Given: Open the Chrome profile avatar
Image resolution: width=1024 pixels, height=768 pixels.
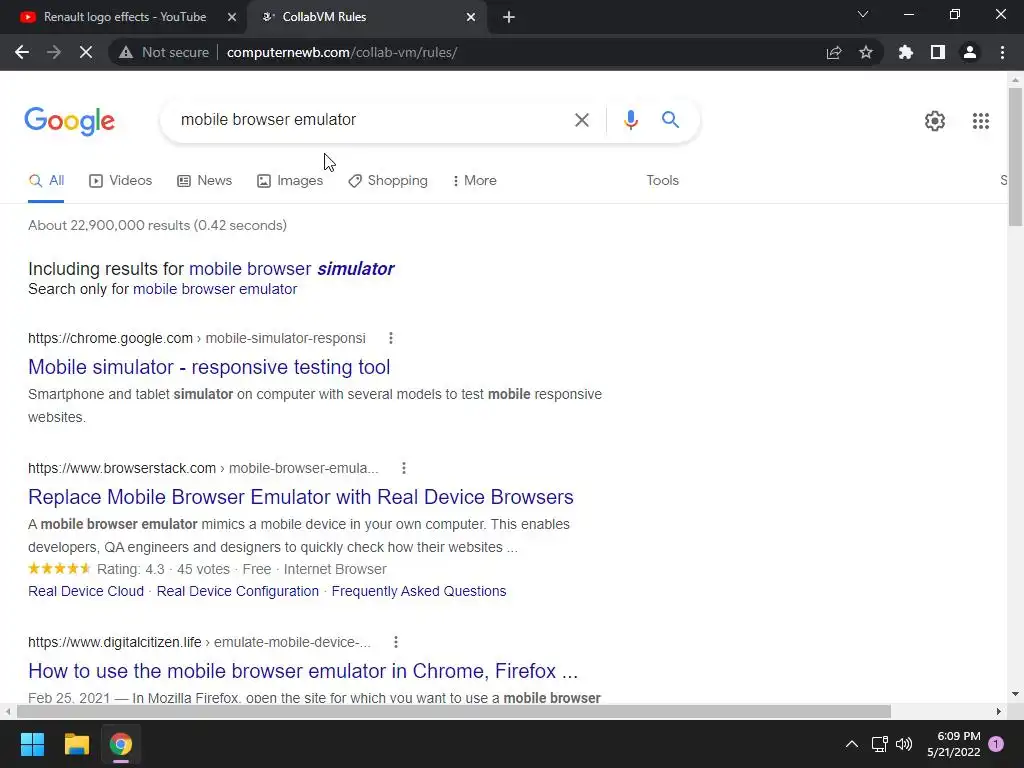Looking at the screenshot, I should pos(970,52).
